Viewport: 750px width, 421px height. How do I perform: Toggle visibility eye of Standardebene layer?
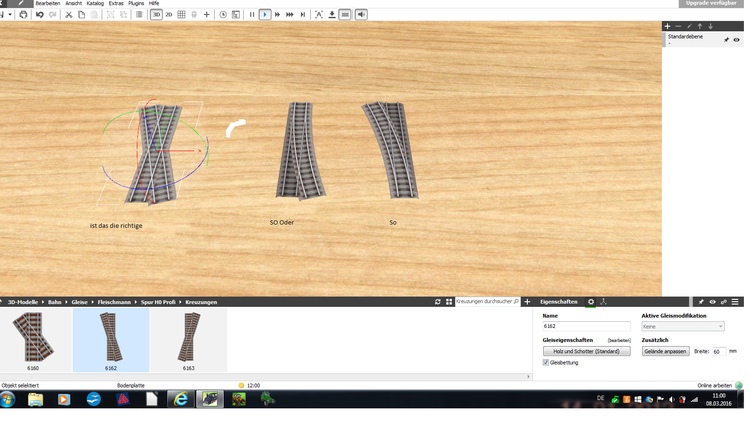[x=737, y=40]
